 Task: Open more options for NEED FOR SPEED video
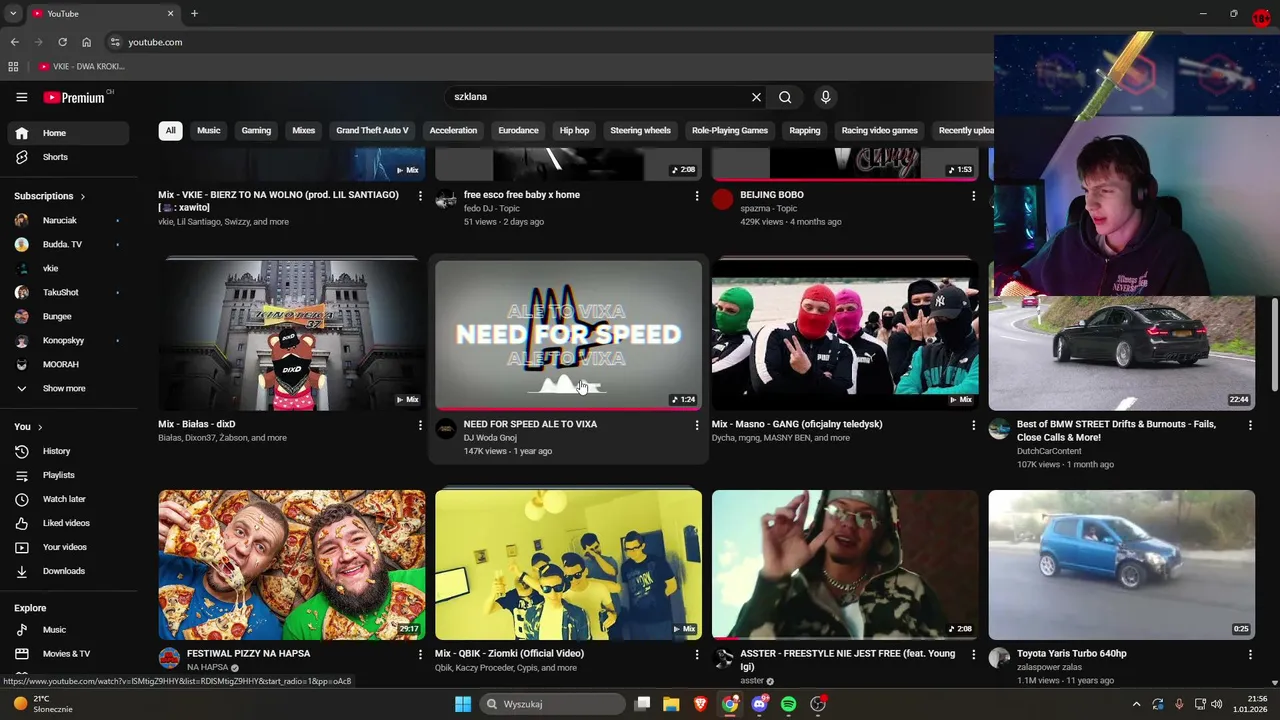coord(697,425)
